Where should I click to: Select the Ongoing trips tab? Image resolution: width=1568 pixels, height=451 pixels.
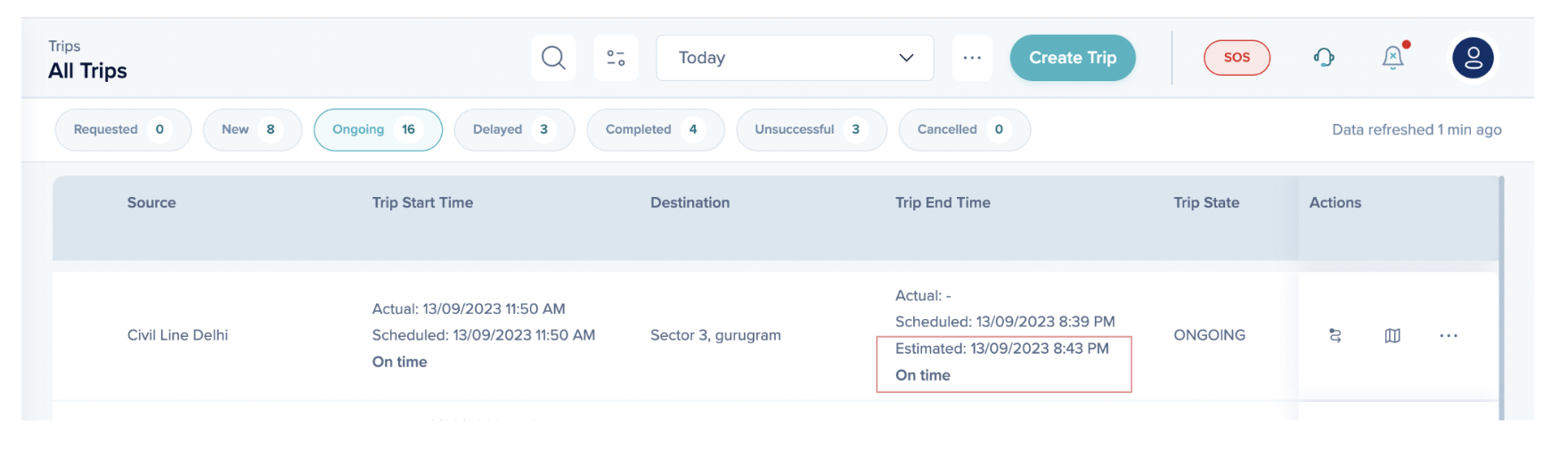coord(378,130)
